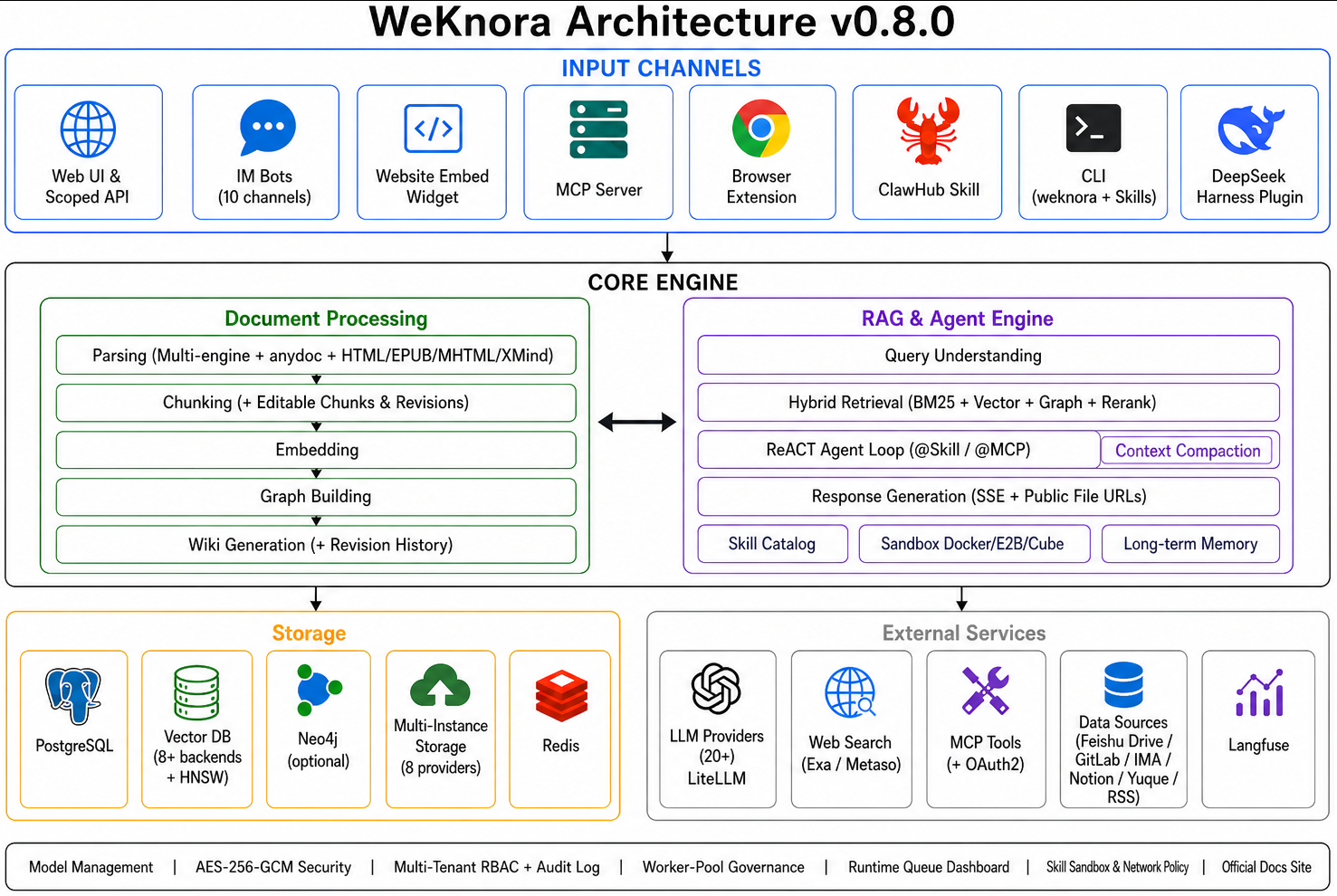
Task: Select Multi-Tenant RBAC + Audit Log text
Action: (497, 867)
